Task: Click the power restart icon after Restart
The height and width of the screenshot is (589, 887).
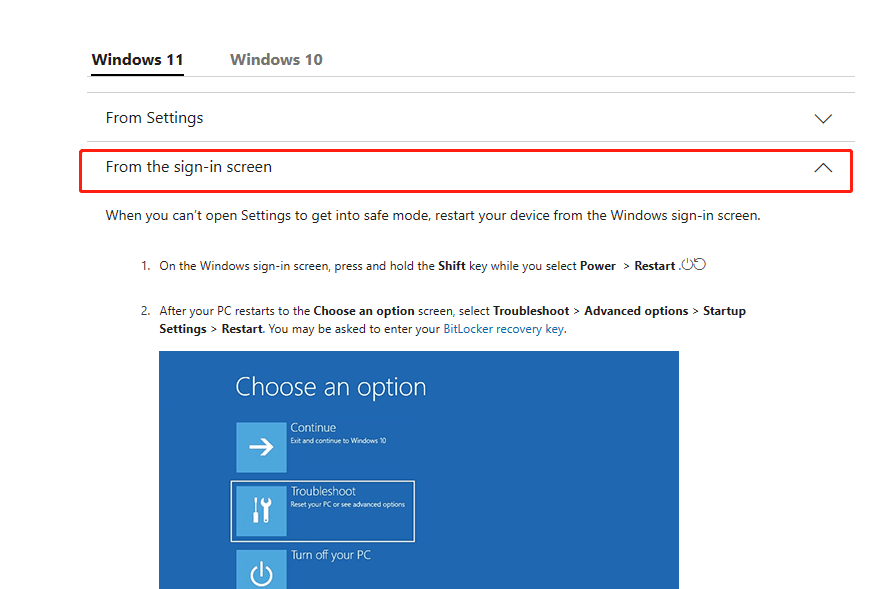Action: click(x=694, y=264)
